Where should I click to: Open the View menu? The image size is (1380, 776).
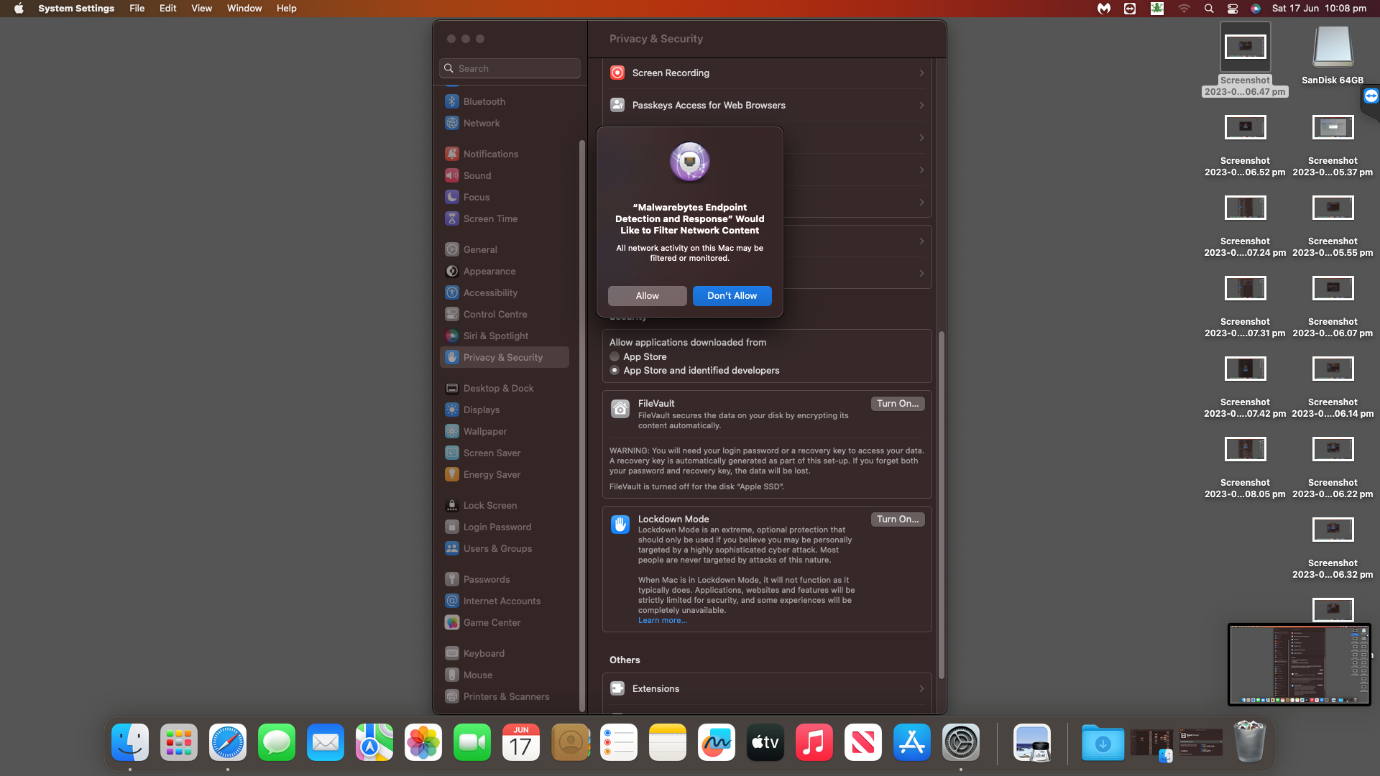(201, 8)
